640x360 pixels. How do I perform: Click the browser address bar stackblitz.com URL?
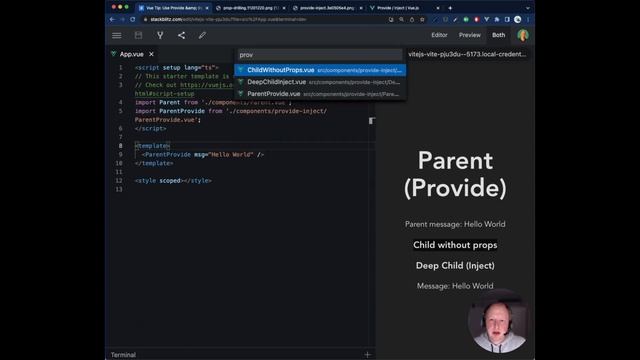pyautogui.click(x=228, y=19)
